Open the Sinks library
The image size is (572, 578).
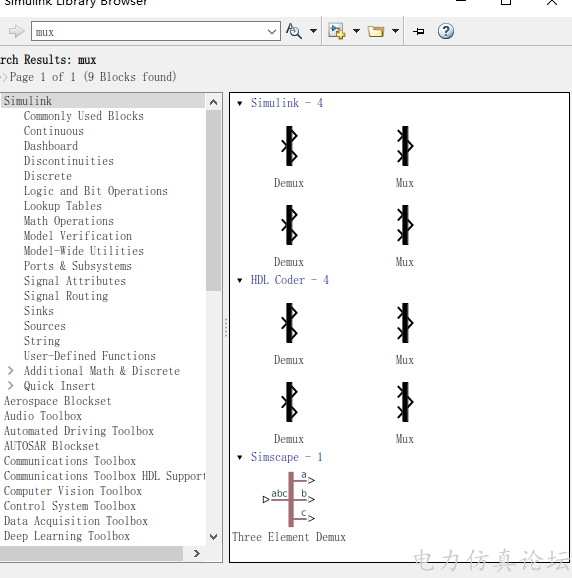[39, 311]
